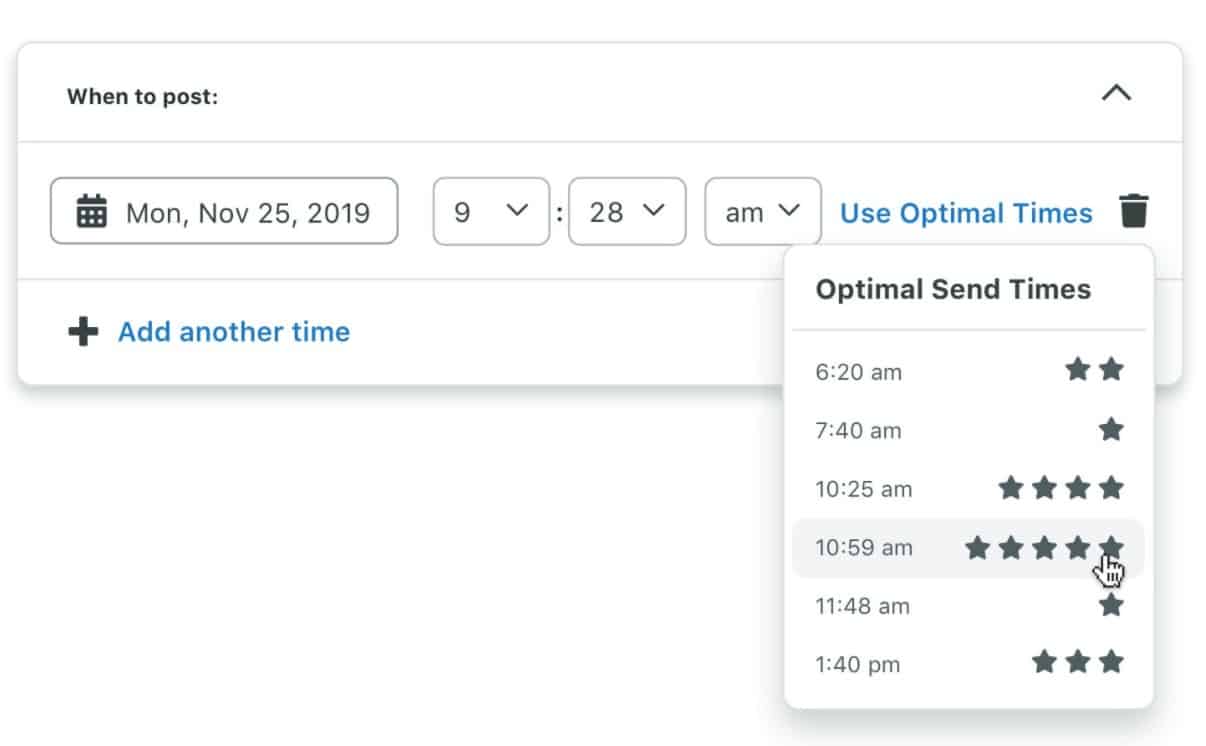Screen dimensions: 1206x746
Task: Click the star rating next to 7:40 am
Action: click(x=1110, y=430)
